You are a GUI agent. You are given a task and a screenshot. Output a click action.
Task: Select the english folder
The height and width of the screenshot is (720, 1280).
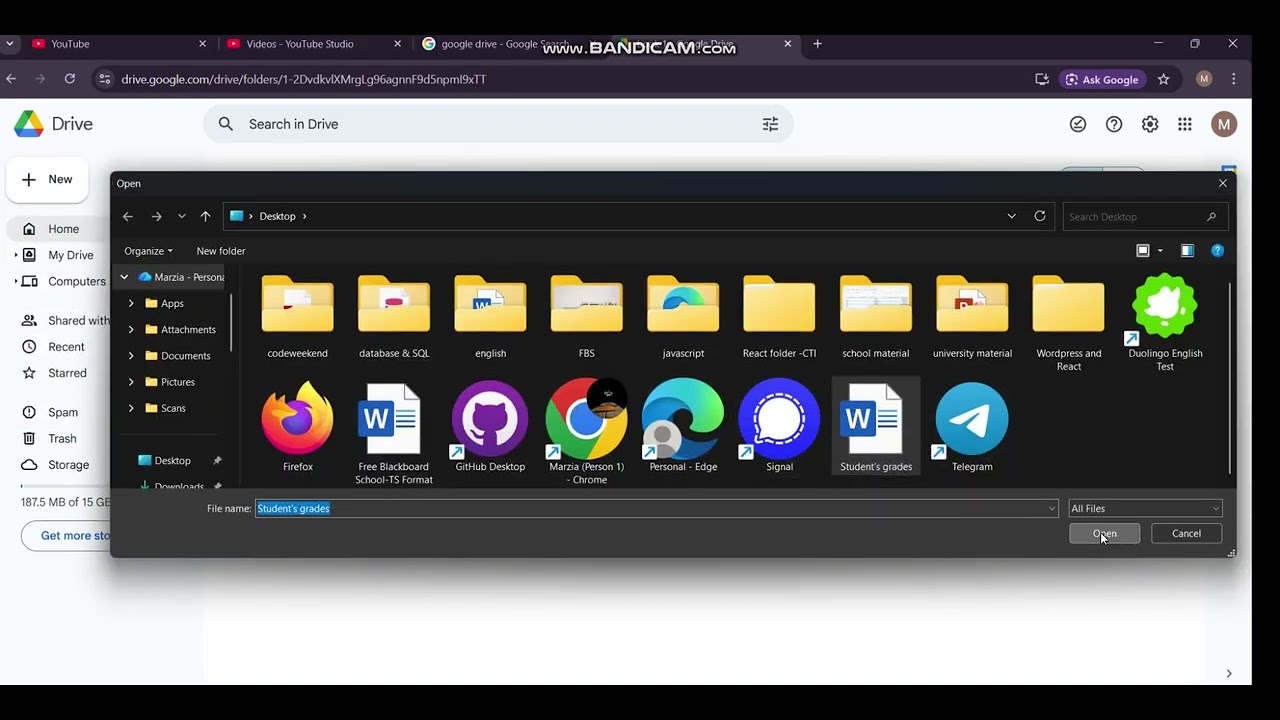(490, 317)
